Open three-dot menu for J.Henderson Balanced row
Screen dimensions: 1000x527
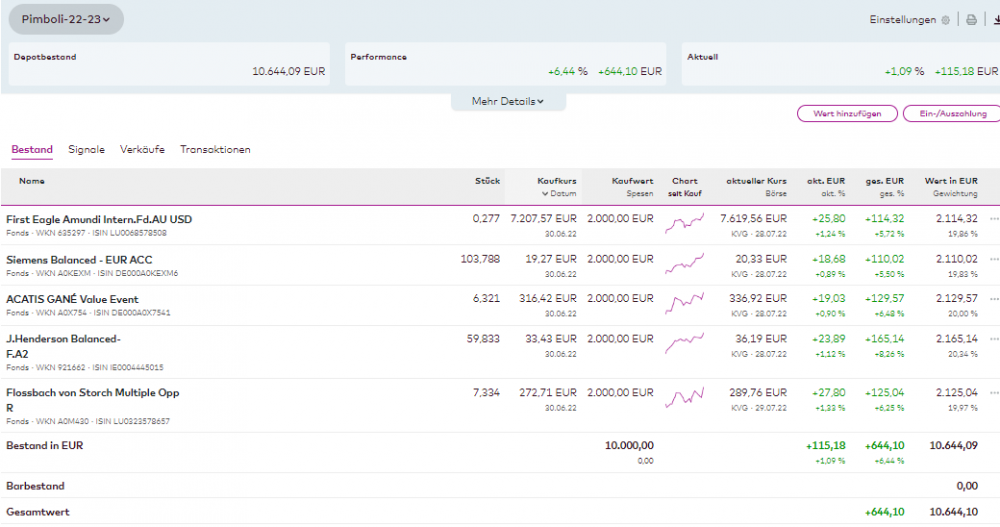click(994, 339)
